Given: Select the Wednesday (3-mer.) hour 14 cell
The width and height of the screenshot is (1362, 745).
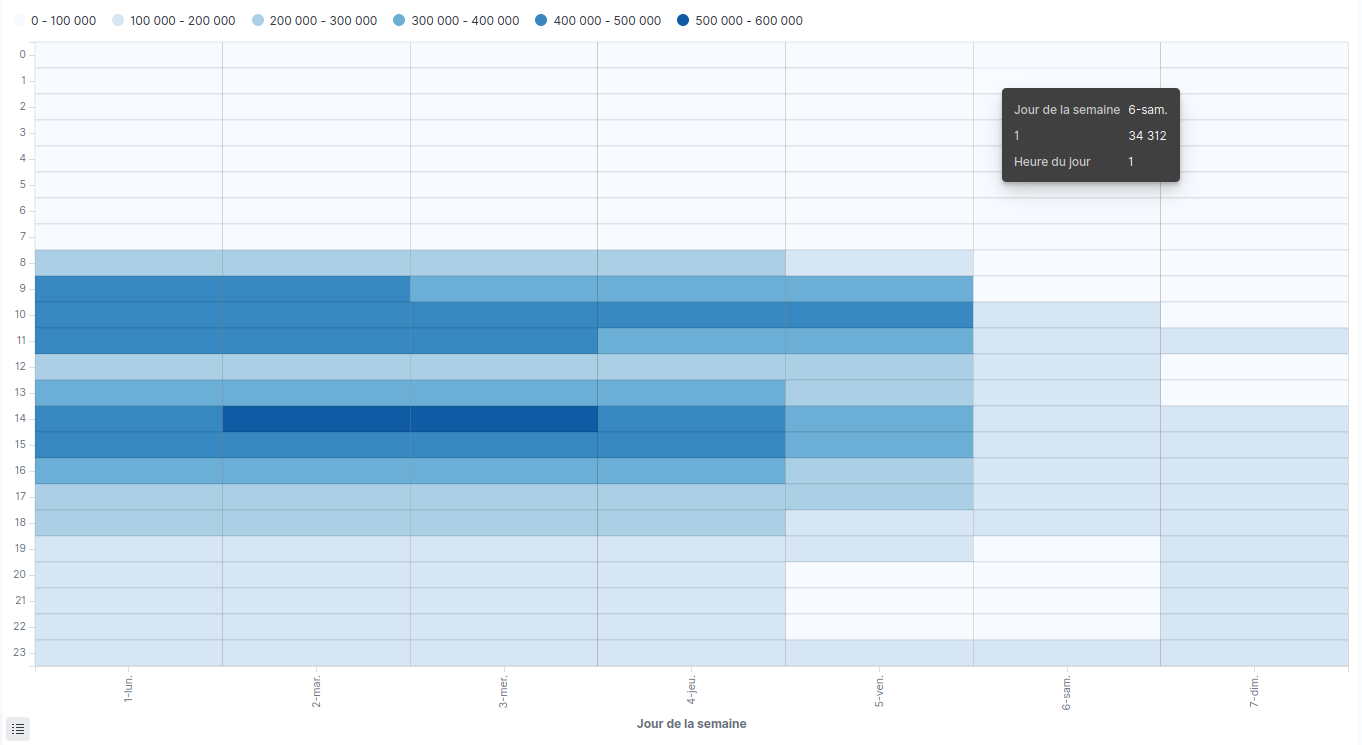Looking at the screenshot, I should [504, 419].
